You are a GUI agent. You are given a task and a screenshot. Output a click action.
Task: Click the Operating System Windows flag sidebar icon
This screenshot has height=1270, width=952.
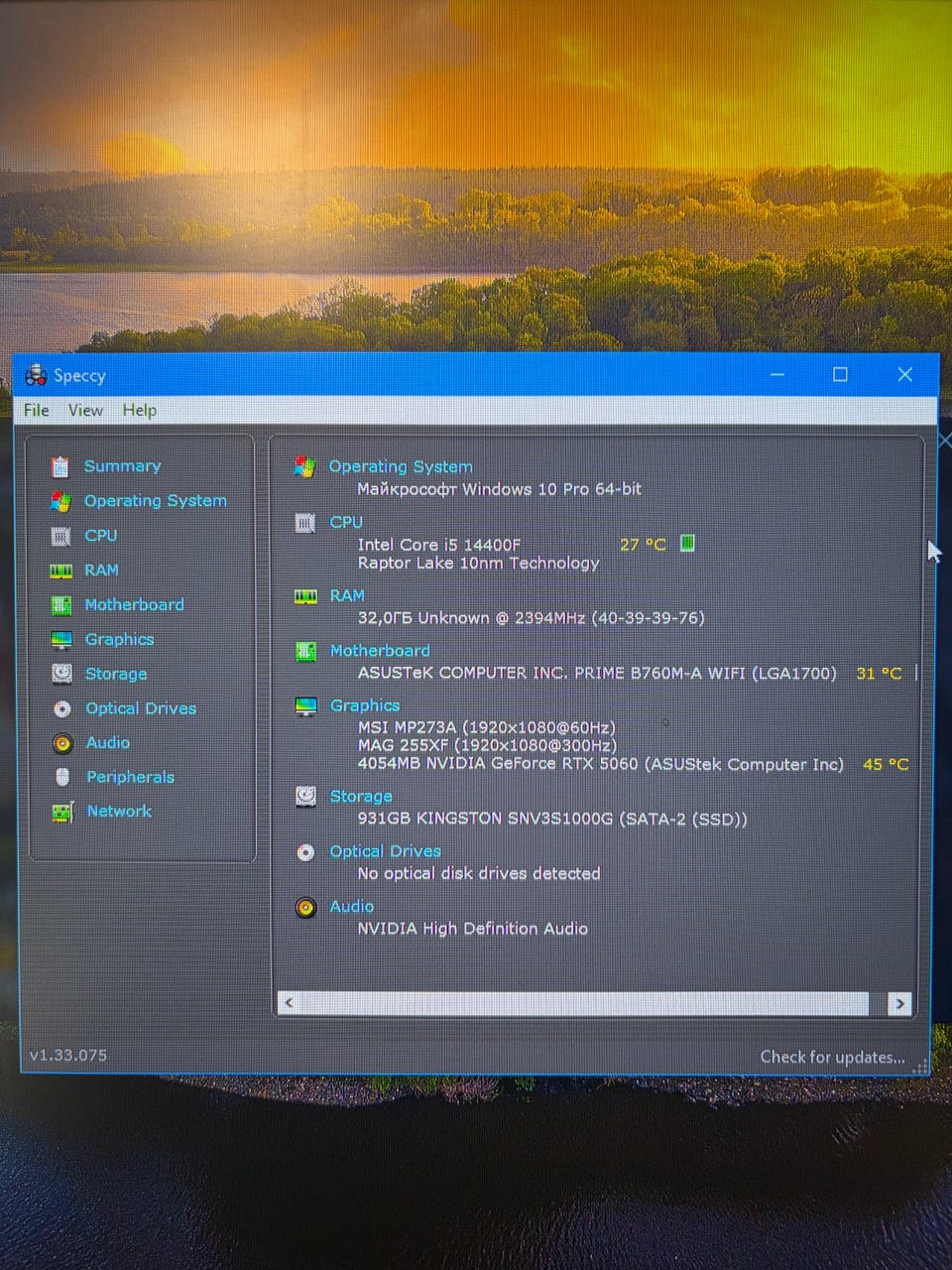point(60,501)
